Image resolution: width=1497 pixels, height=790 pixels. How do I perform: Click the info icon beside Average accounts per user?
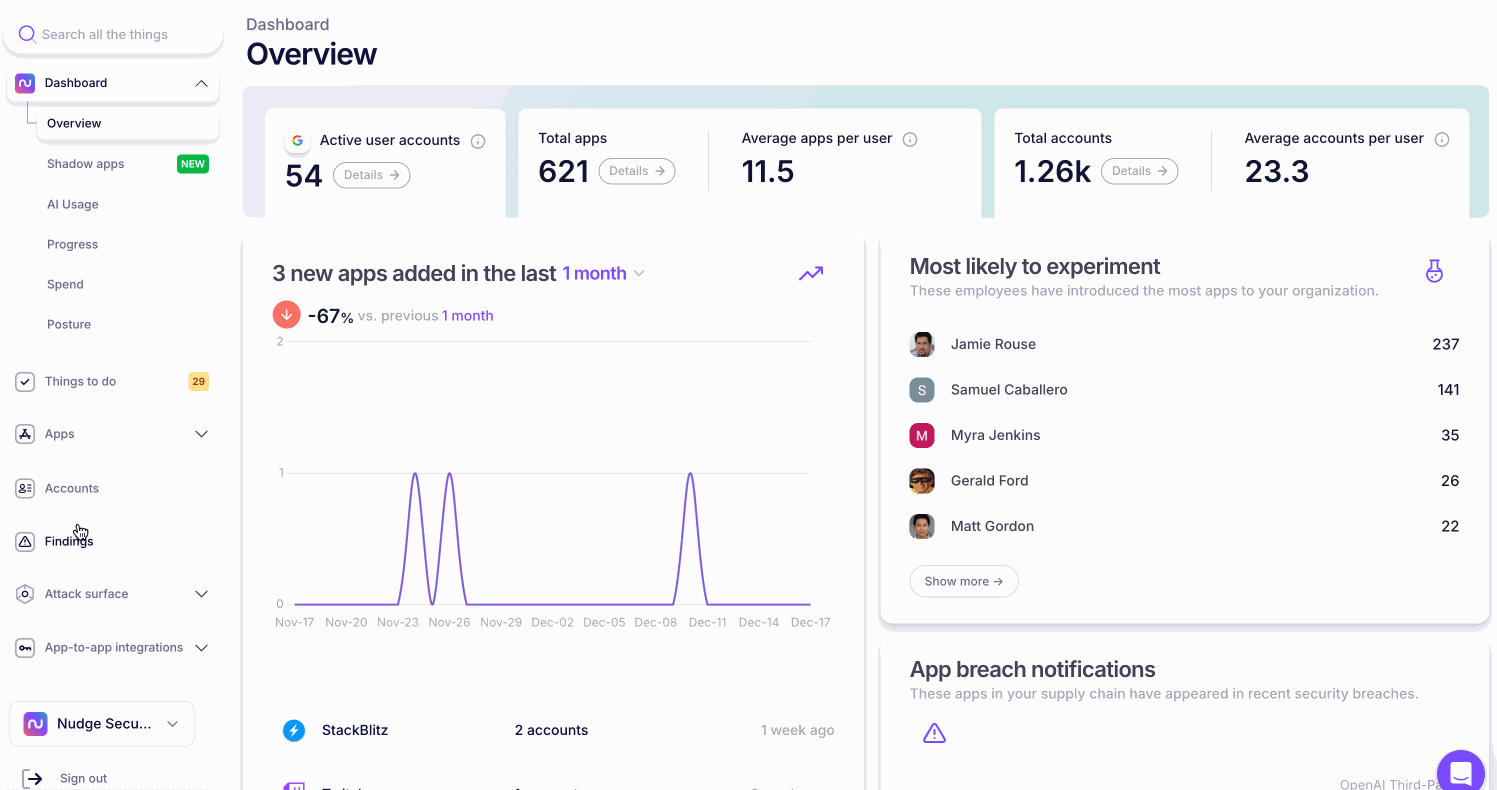tap(1442, 139)
